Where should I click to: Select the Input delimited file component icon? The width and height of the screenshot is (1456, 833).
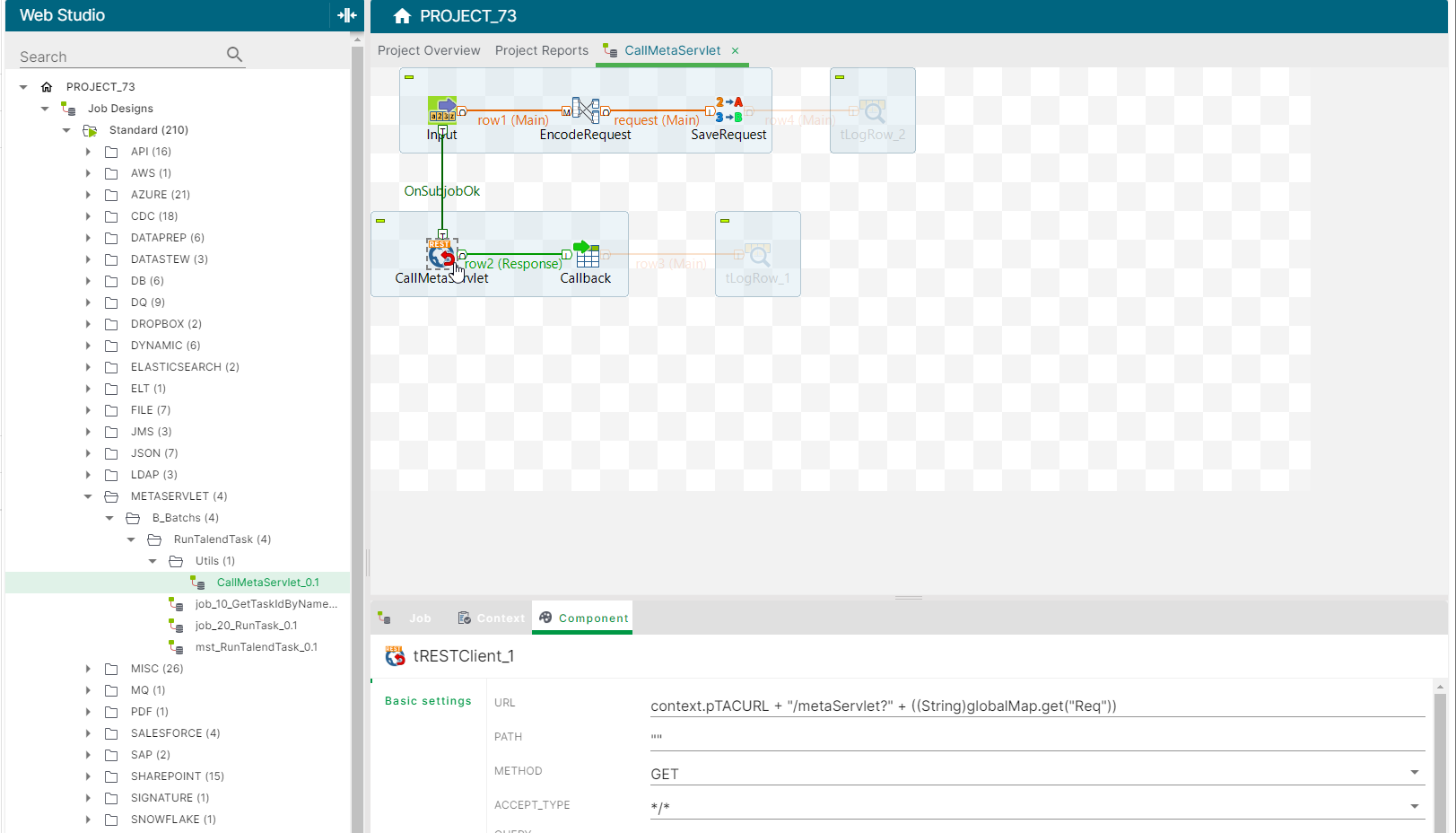pos(444,110)
